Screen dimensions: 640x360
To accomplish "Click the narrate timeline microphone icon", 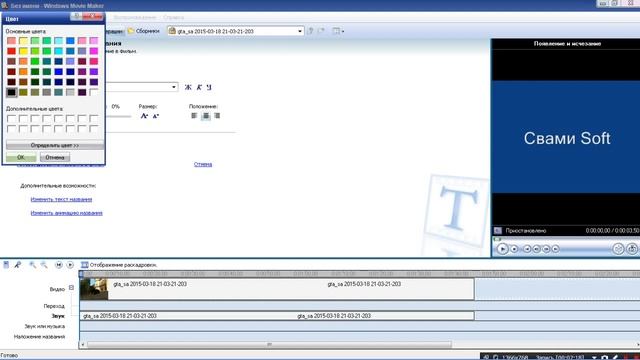I will (x=18, y=265).
